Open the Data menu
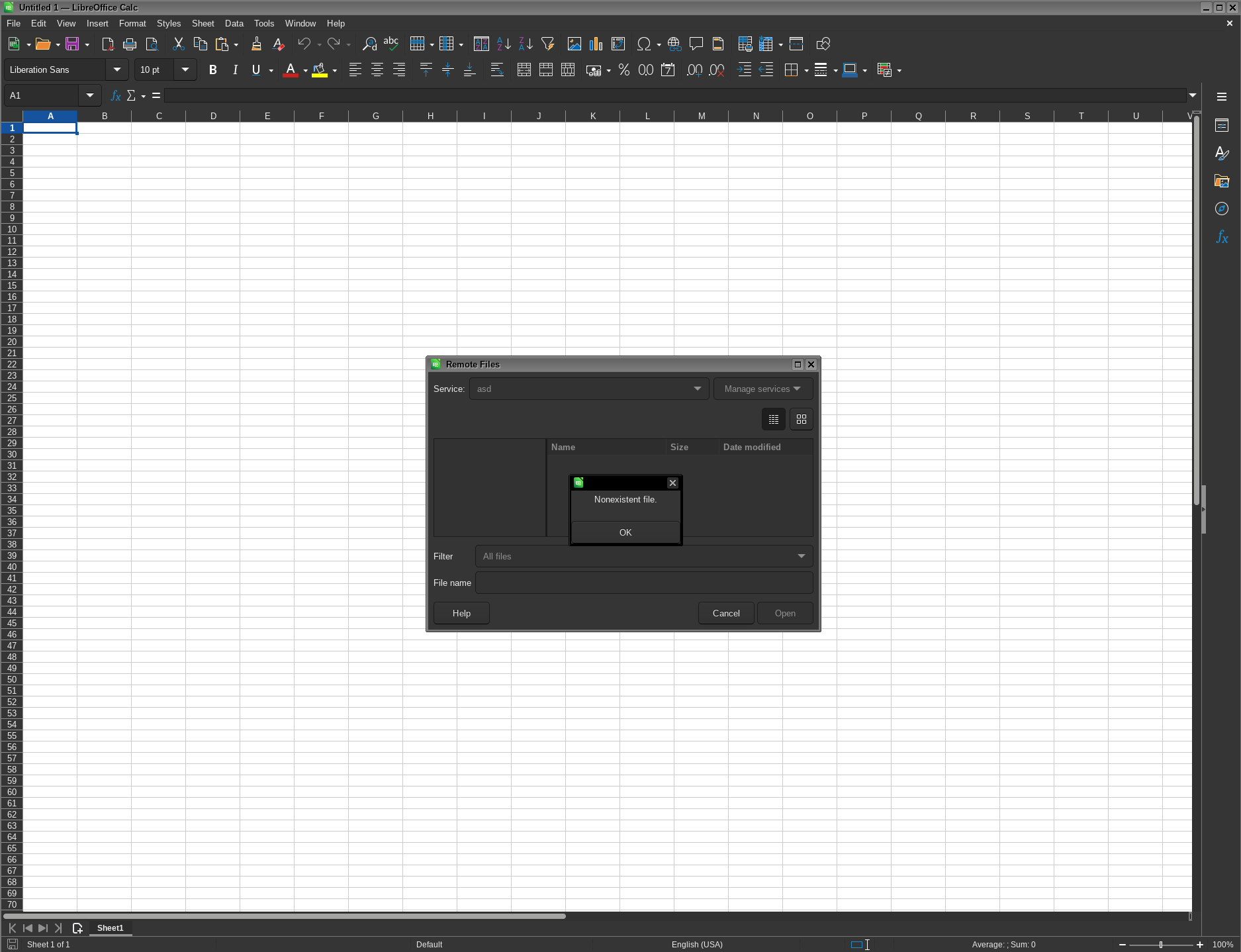 click(x=234, y=23)
